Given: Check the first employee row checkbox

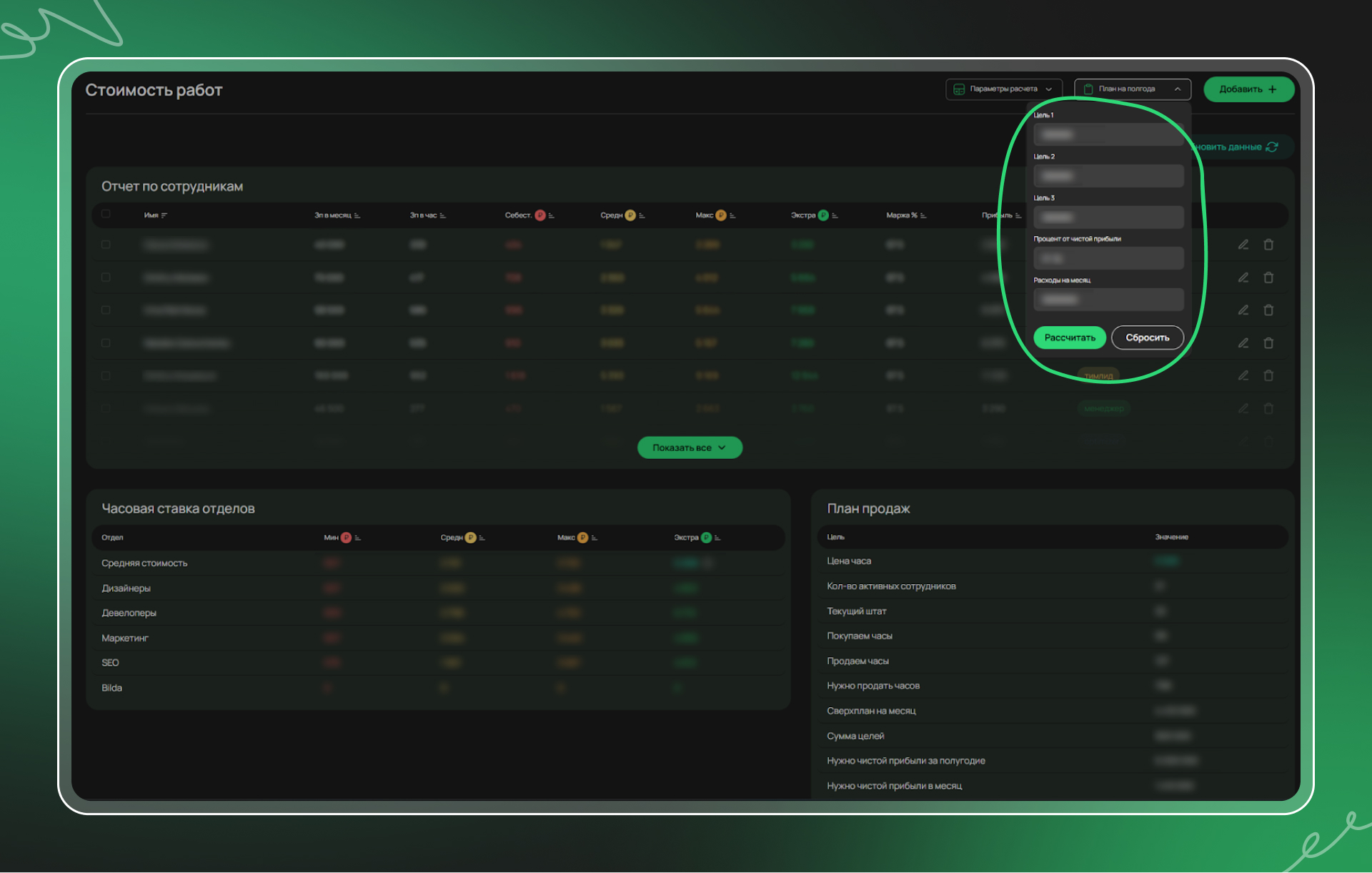Looking at the screenshot, I should 106,245.
